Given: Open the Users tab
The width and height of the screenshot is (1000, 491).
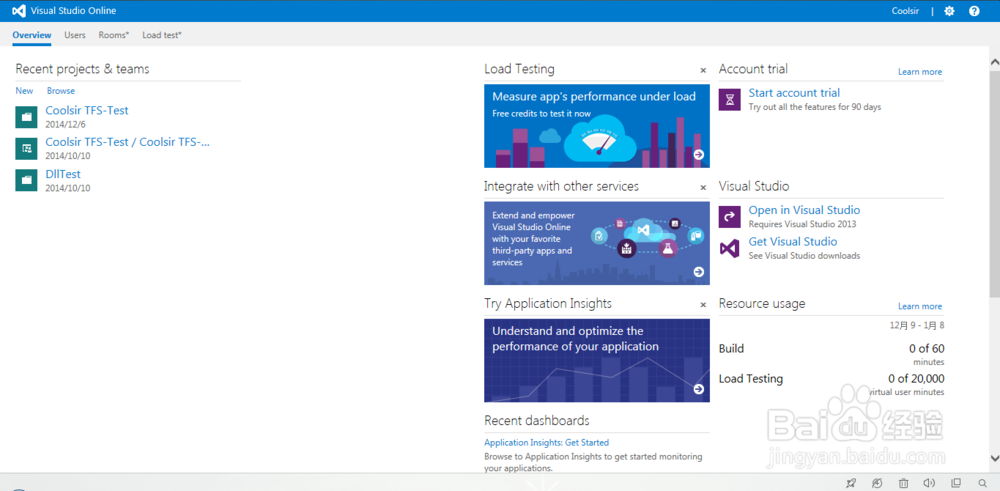Looking at the screenshot, I should [x=75, y=35].
